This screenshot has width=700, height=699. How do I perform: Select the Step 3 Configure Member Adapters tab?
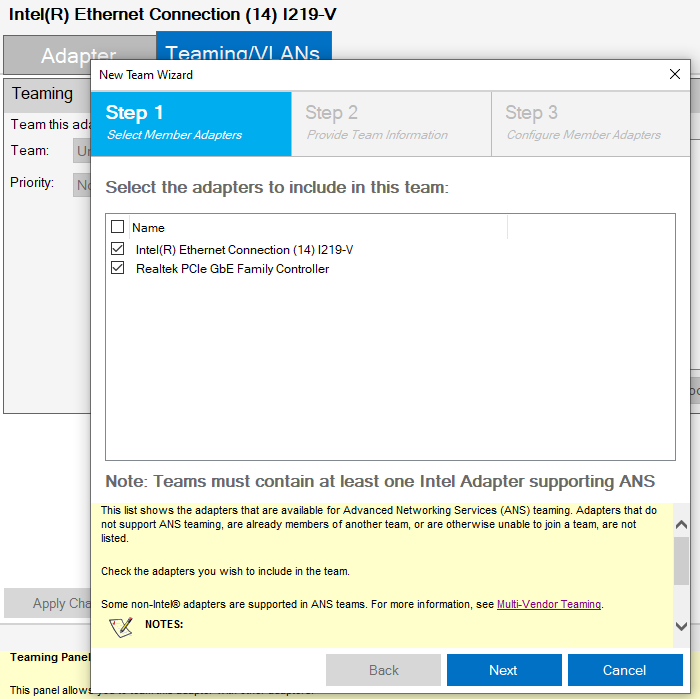591,124
